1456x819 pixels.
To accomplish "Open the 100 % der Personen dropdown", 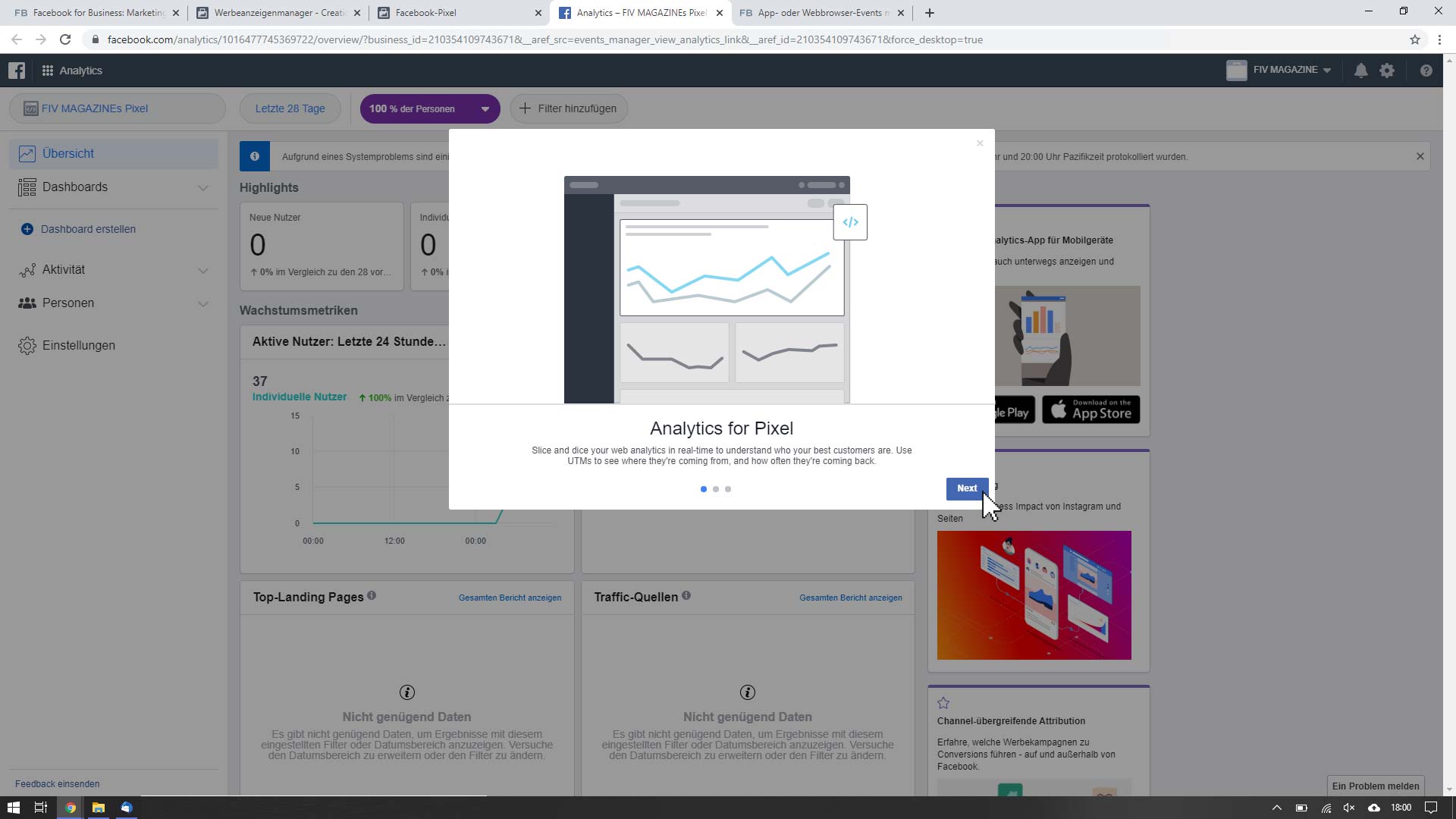I will click(430, 108).
